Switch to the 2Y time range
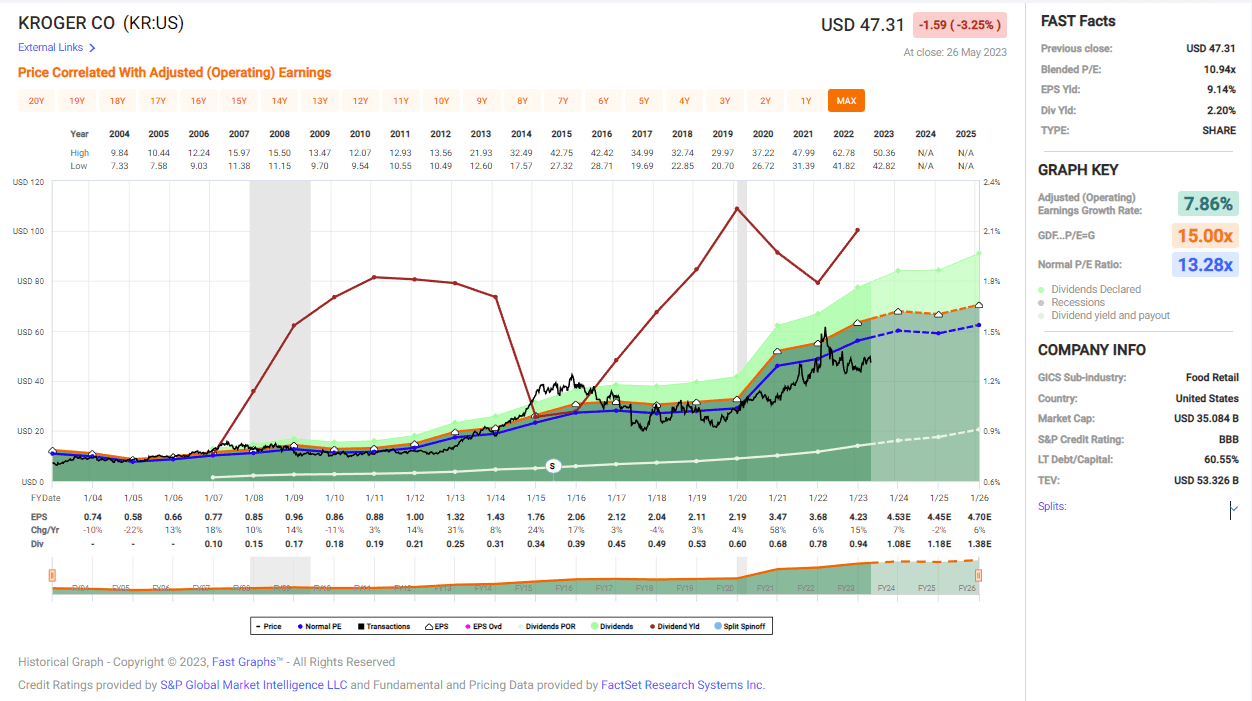 pos(765,101)
